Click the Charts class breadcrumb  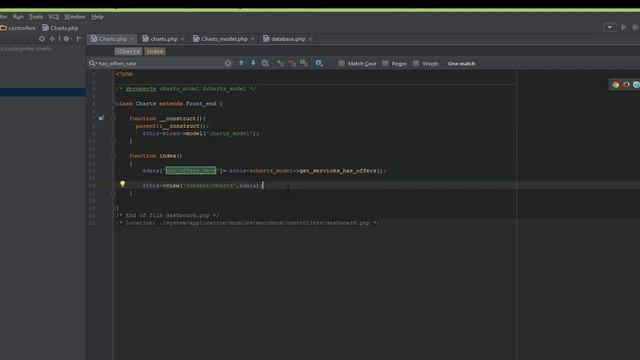[x=129, y=51]
